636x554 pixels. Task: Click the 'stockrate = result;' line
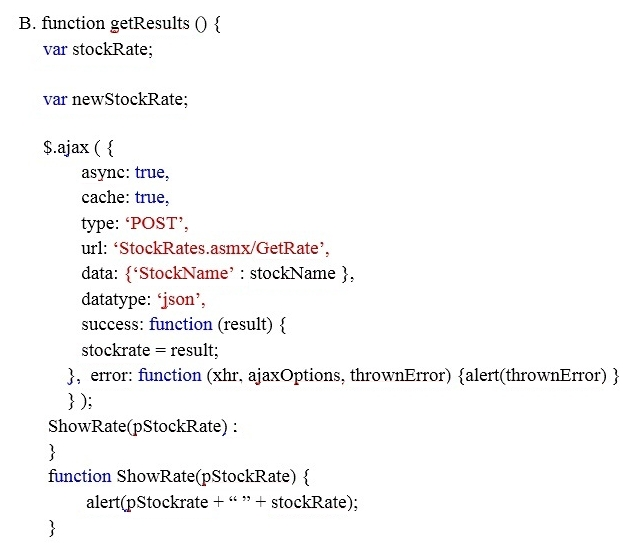pyautogui.click(x=150, y=350)
